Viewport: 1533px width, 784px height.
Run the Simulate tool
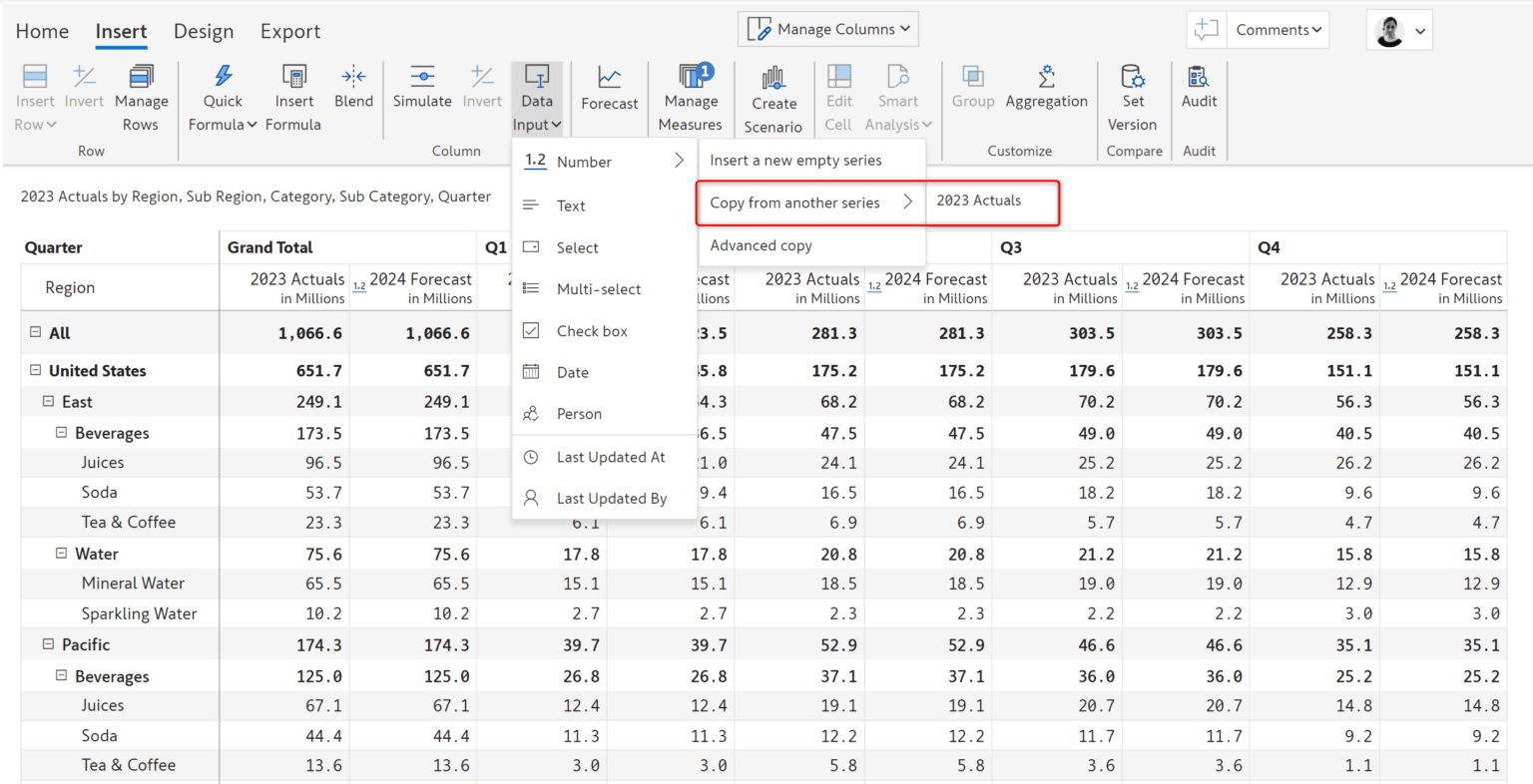422,88
